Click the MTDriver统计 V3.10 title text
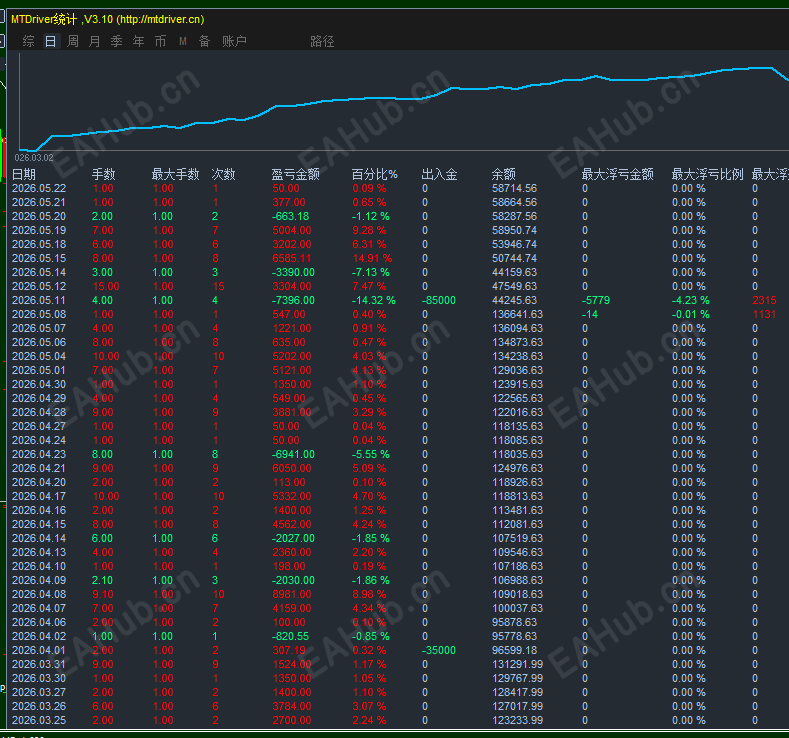 coord(107,20)
